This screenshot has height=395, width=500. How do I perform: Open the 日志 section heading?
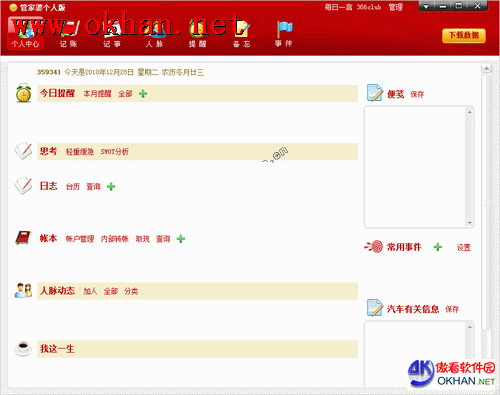49,186
